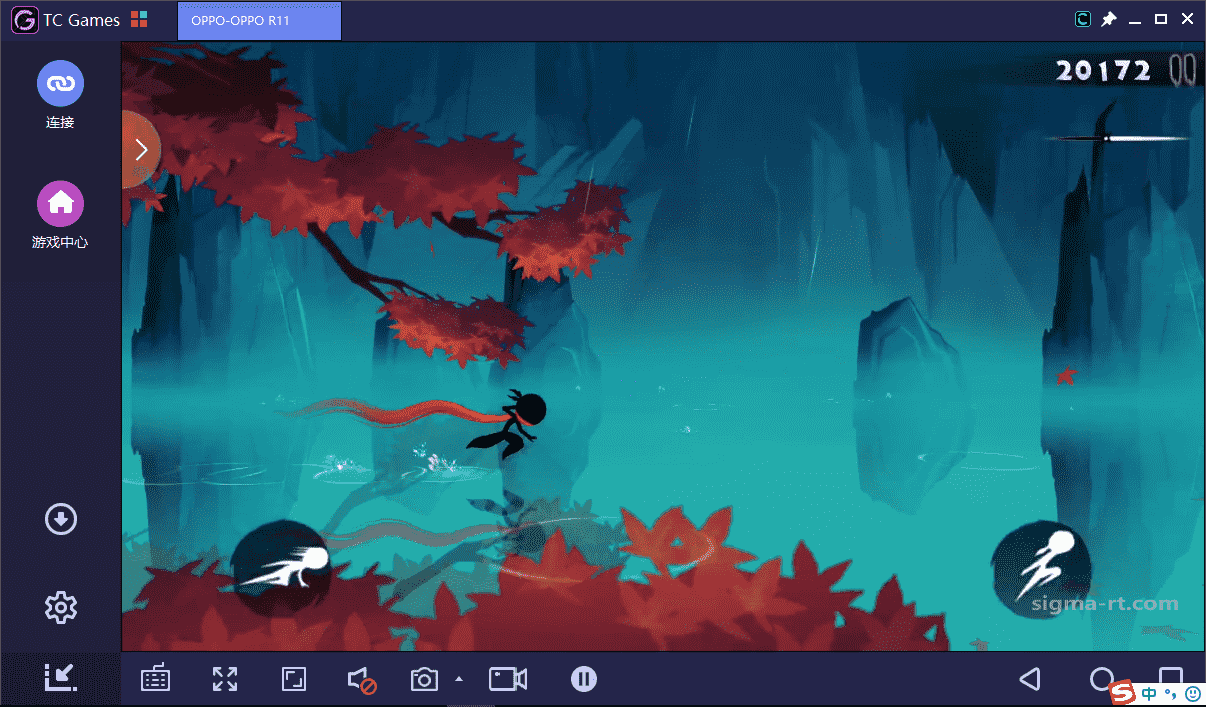Tap the Android back triangle button
Viewport: 1206px width, 707px height.
point(1029,679)
